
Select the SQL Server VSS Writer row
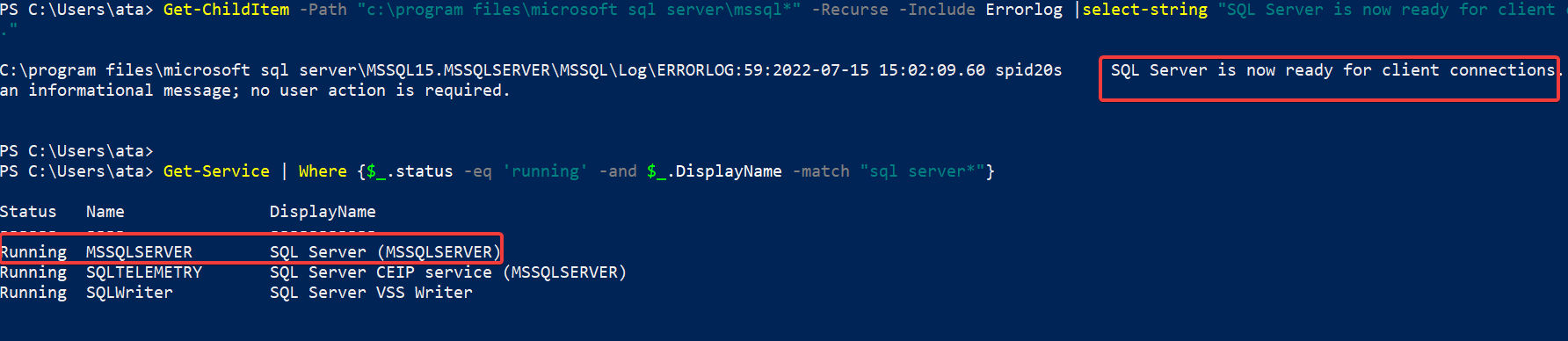pyautogui.click(x=236, y=293)
